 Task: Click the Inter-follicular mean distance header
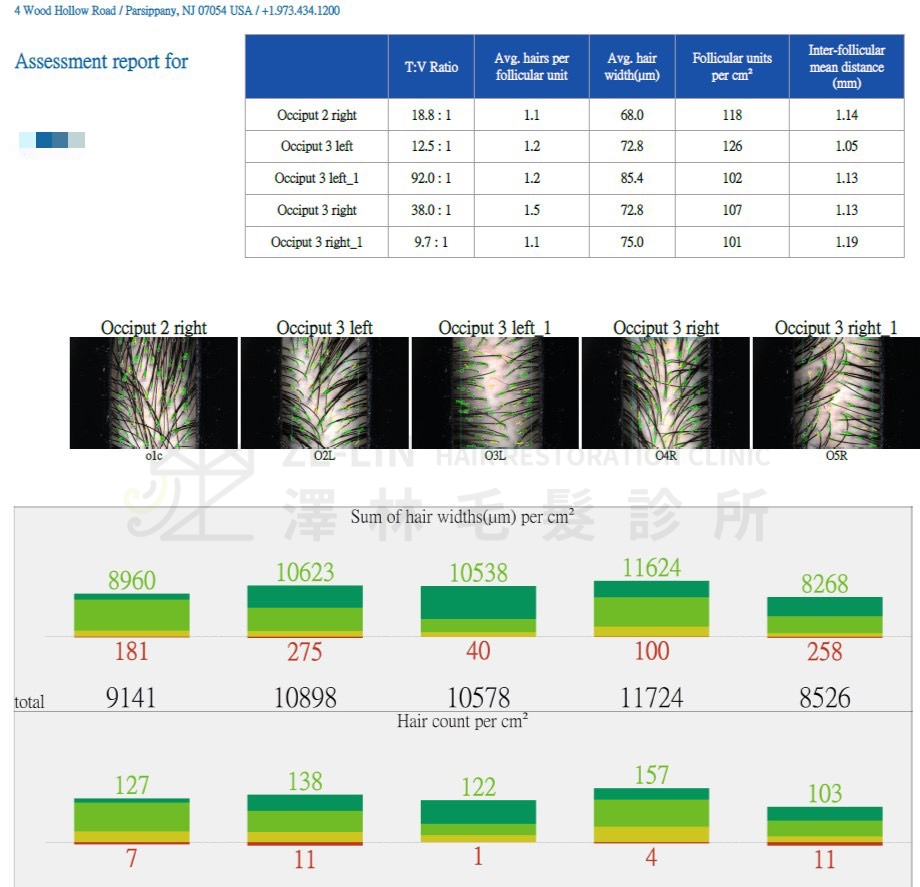pyautogui.click(x=846, y=67)
